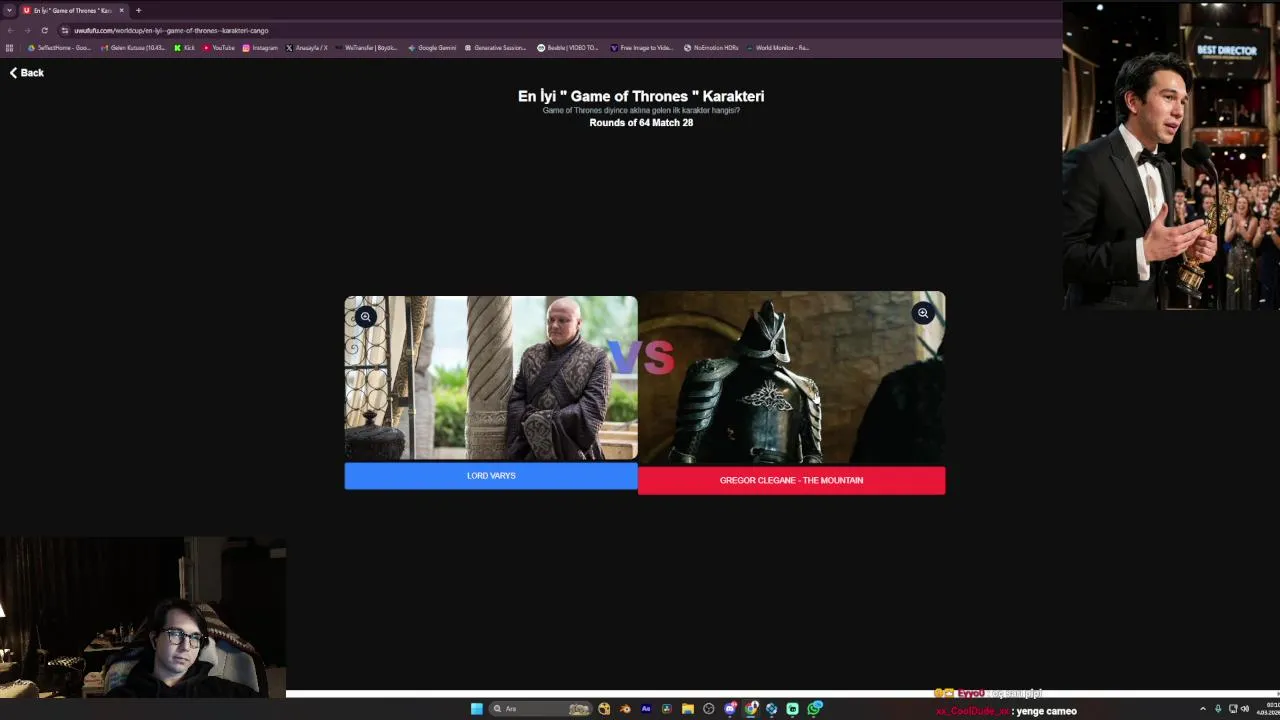Viewport: 1280px width, 720px height.
Task: Reload the page
Action: pos(44,30)
